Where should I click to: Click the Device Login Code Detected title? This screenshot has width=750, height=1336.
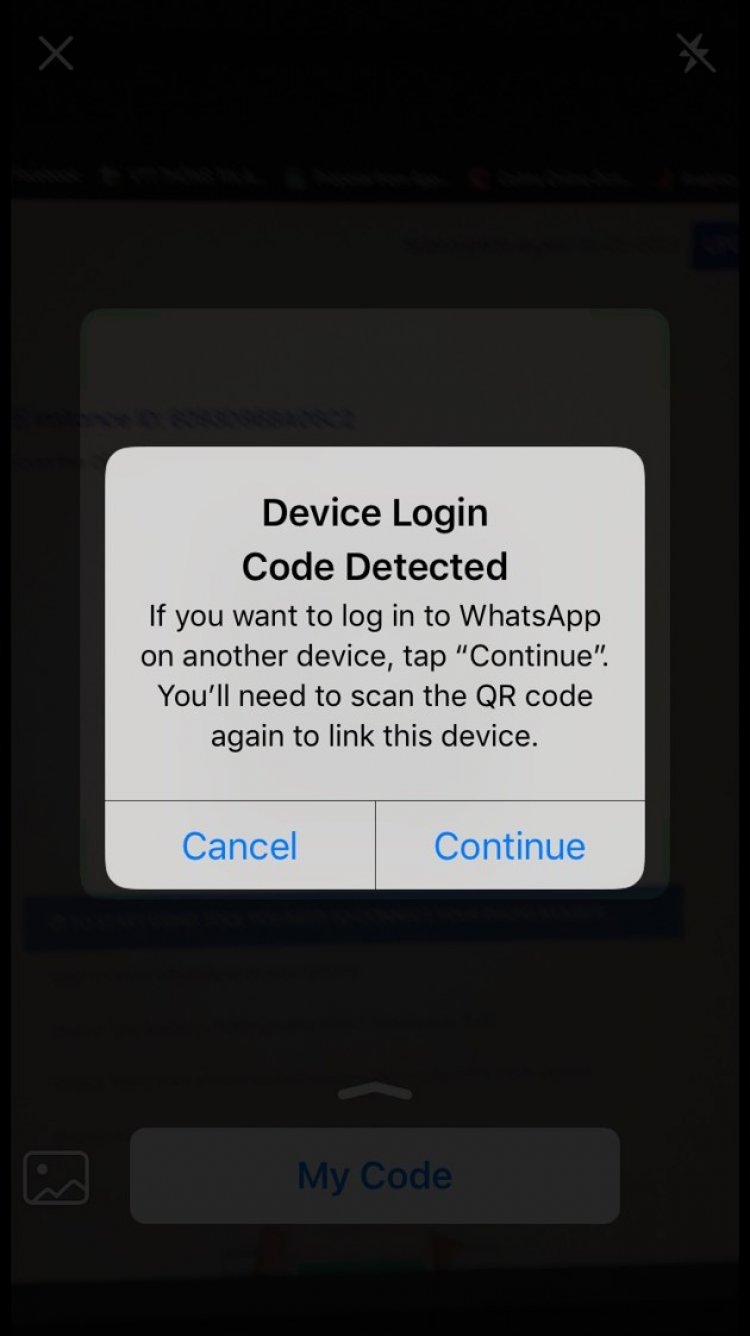pos(375,539)
